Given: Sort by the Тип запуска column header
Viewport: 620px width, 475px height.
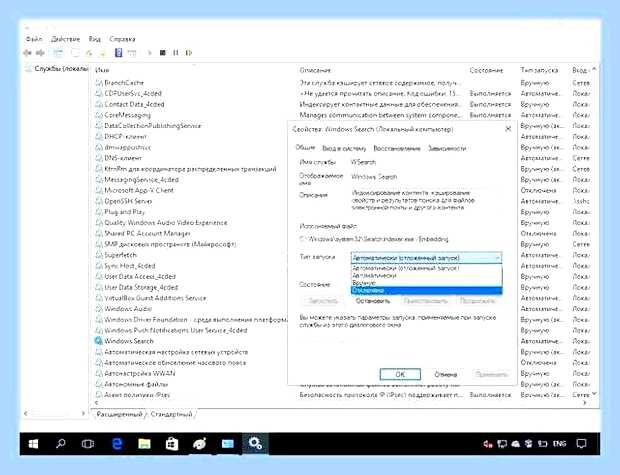Looking at the screenshot, I should point(539,70).
